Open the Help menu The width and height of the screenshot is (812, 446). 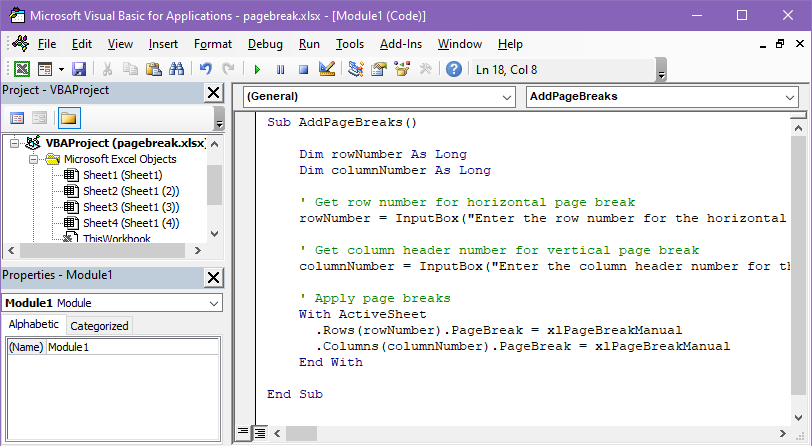(x=510, y=44)
